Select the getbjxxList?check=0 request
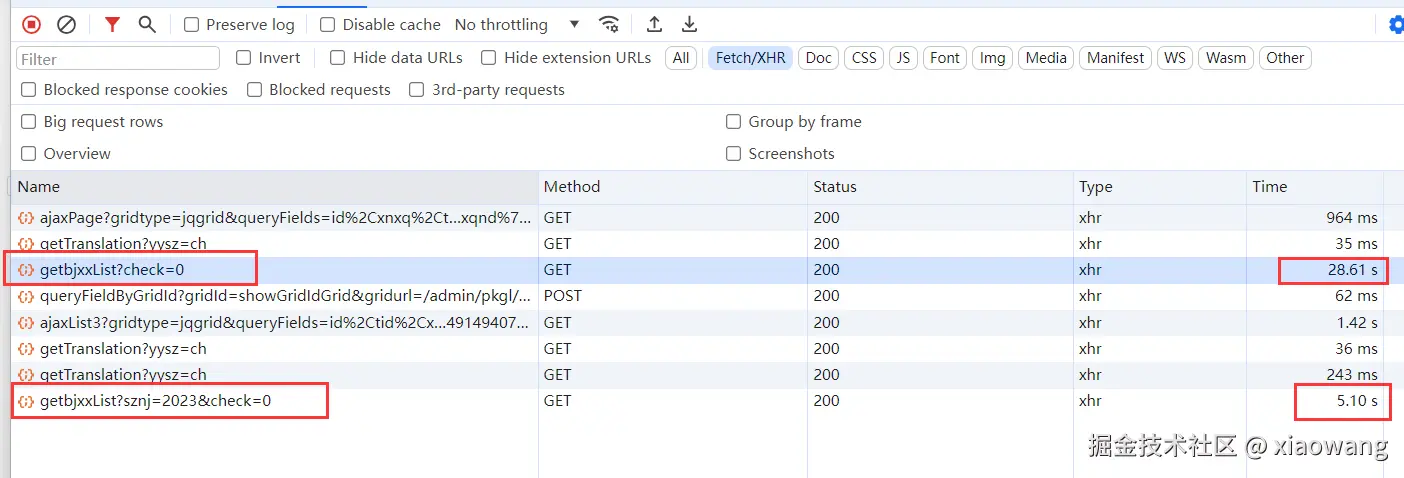The image size is (1404, 478). (x=112, y=270)
